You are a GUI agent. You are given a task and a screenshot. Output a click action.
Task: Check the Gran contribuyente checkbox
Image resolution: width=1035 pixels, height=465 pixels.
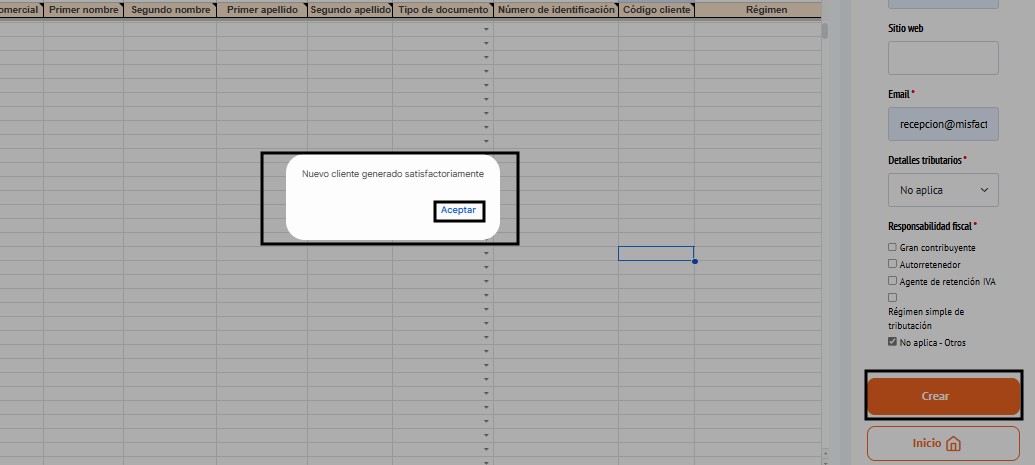(892, 247)
